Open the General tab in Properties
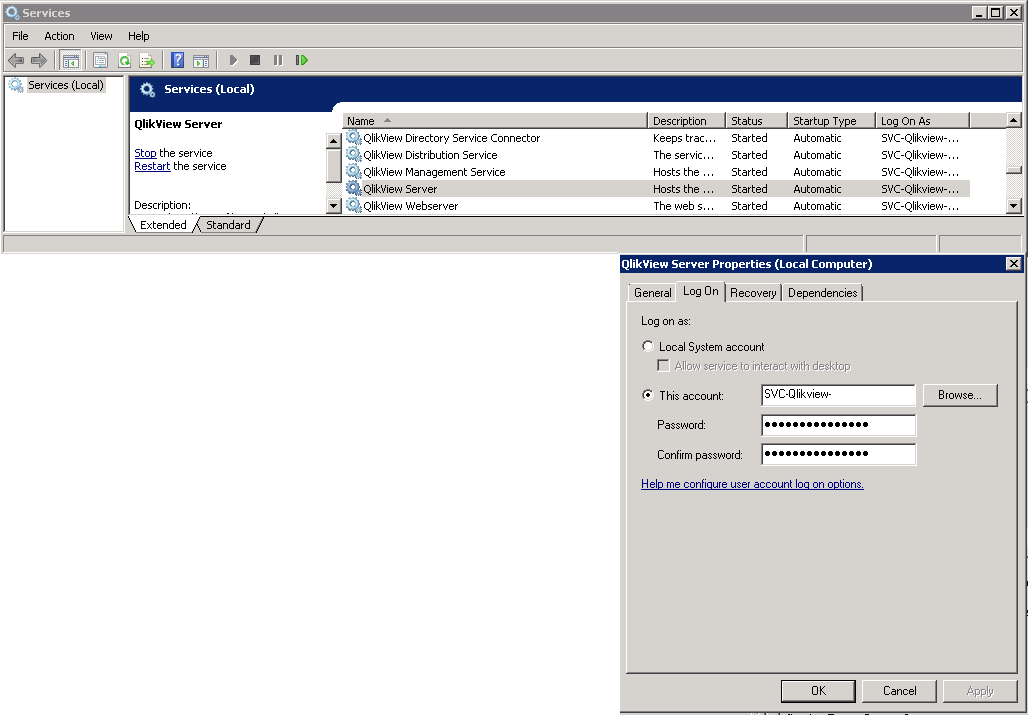The image size is (1028, 715). (x=652, y=293)
